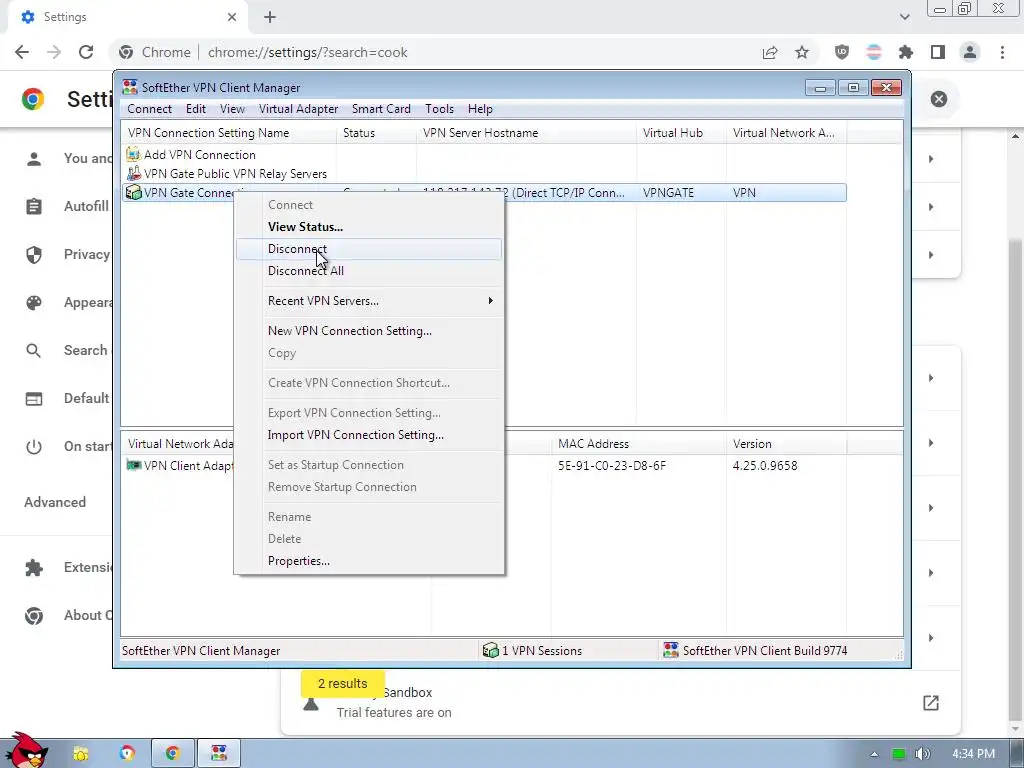Screen dimensions: 1024x768
Task: Click the VPN Sessions status bar icon
Action: pyautogui.click(x=490, y=650)
